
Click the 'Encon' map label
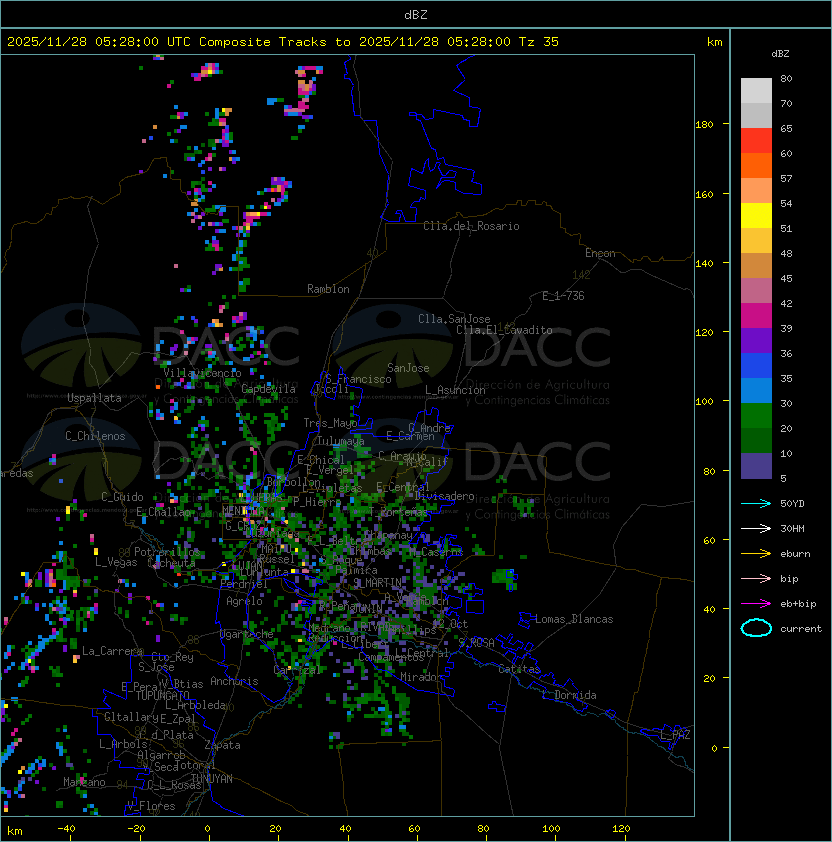600,253
